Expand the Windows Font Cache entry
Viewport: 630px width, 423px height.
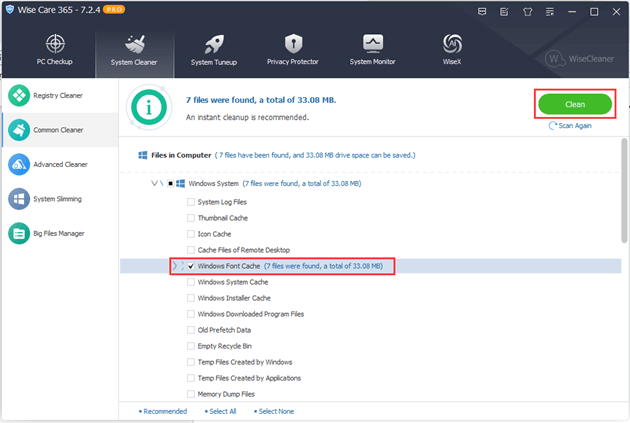coord(175,266)
